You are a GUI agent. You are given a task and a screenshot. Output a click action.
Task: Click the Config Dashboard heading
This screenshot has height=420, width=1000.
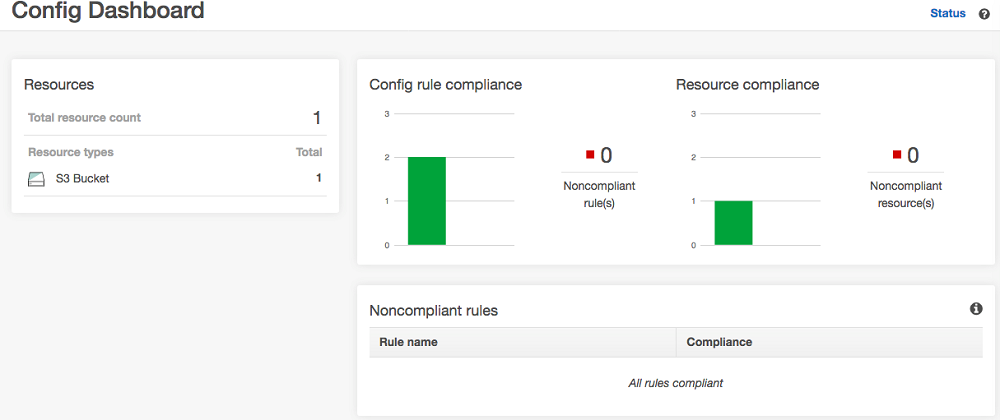108,12
